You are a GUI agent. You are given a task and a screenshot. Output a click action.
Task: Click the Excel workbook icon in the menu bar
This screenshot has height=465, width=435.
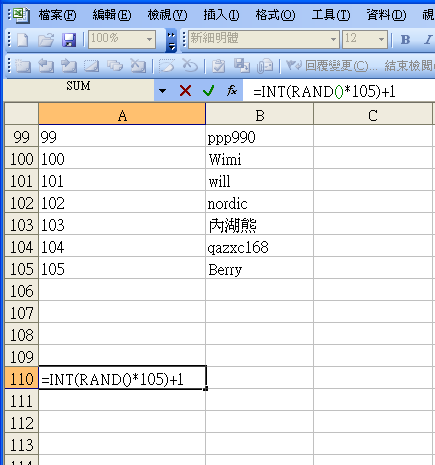(x=22, y=15)
